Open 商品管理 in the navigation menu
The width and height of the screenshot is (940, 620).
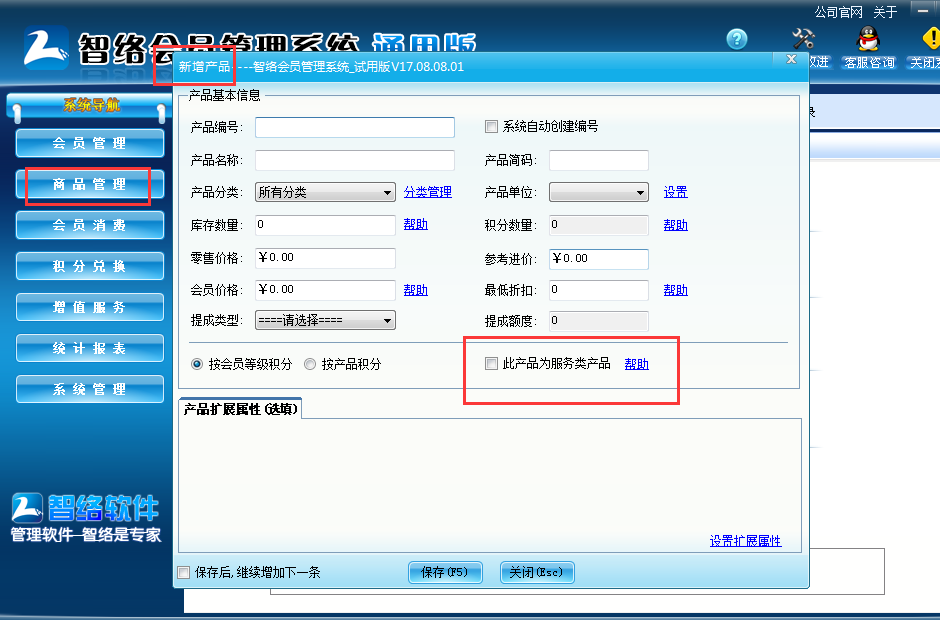point(90,184)
